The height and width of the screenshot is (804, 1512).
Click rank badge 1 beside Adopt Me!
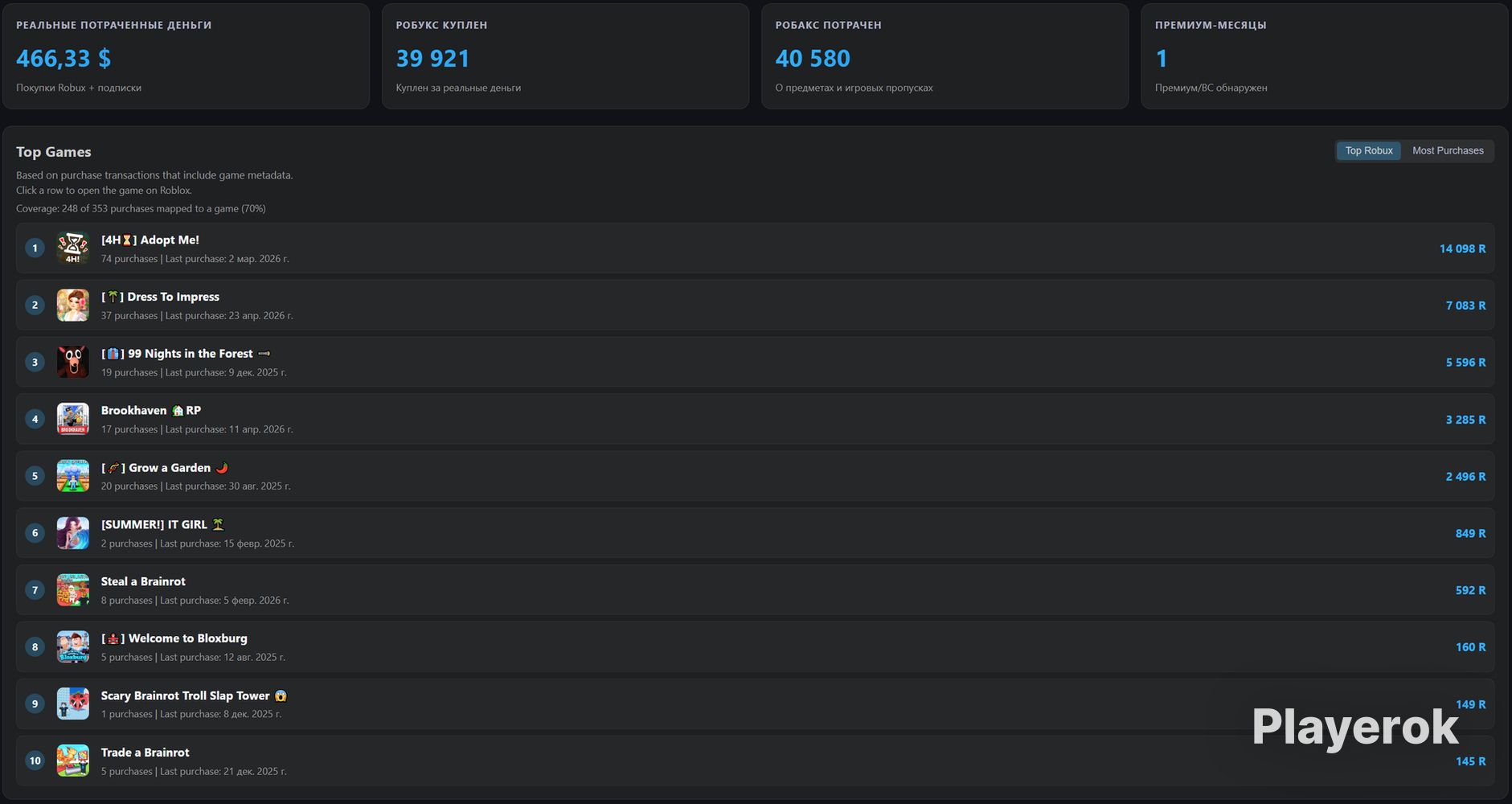point(35,248)
